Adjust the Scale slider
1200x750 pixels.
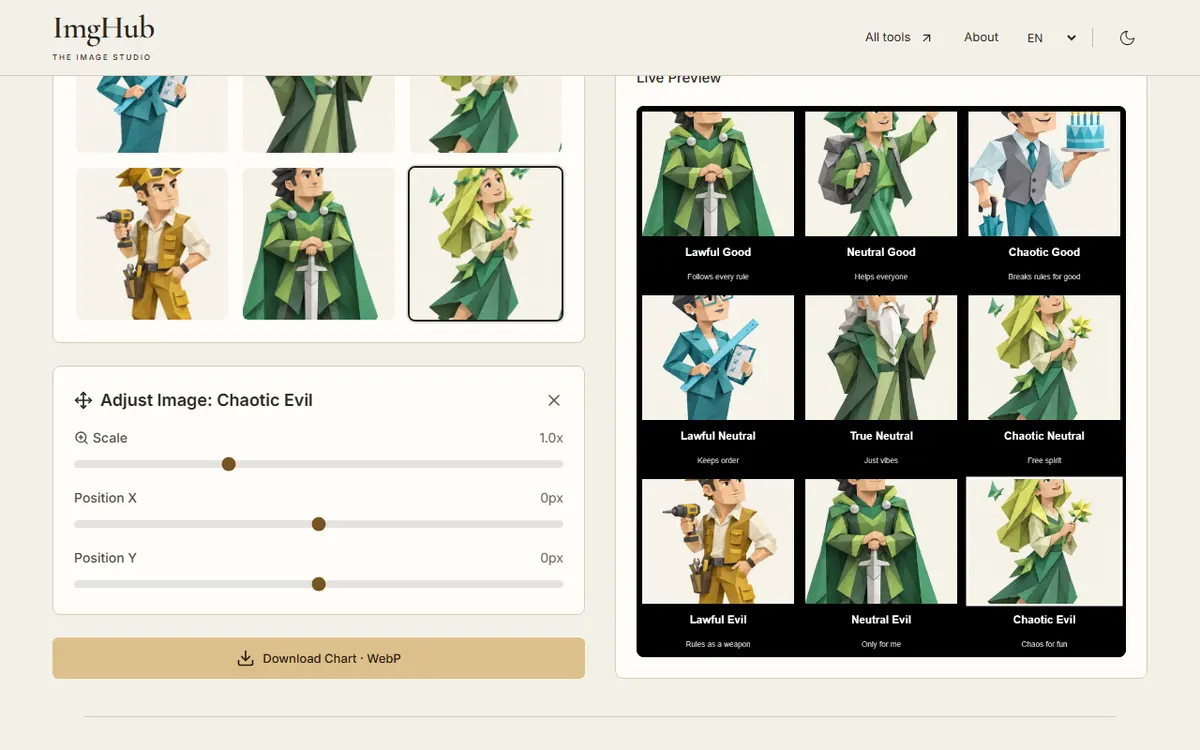tap(318, 464)
